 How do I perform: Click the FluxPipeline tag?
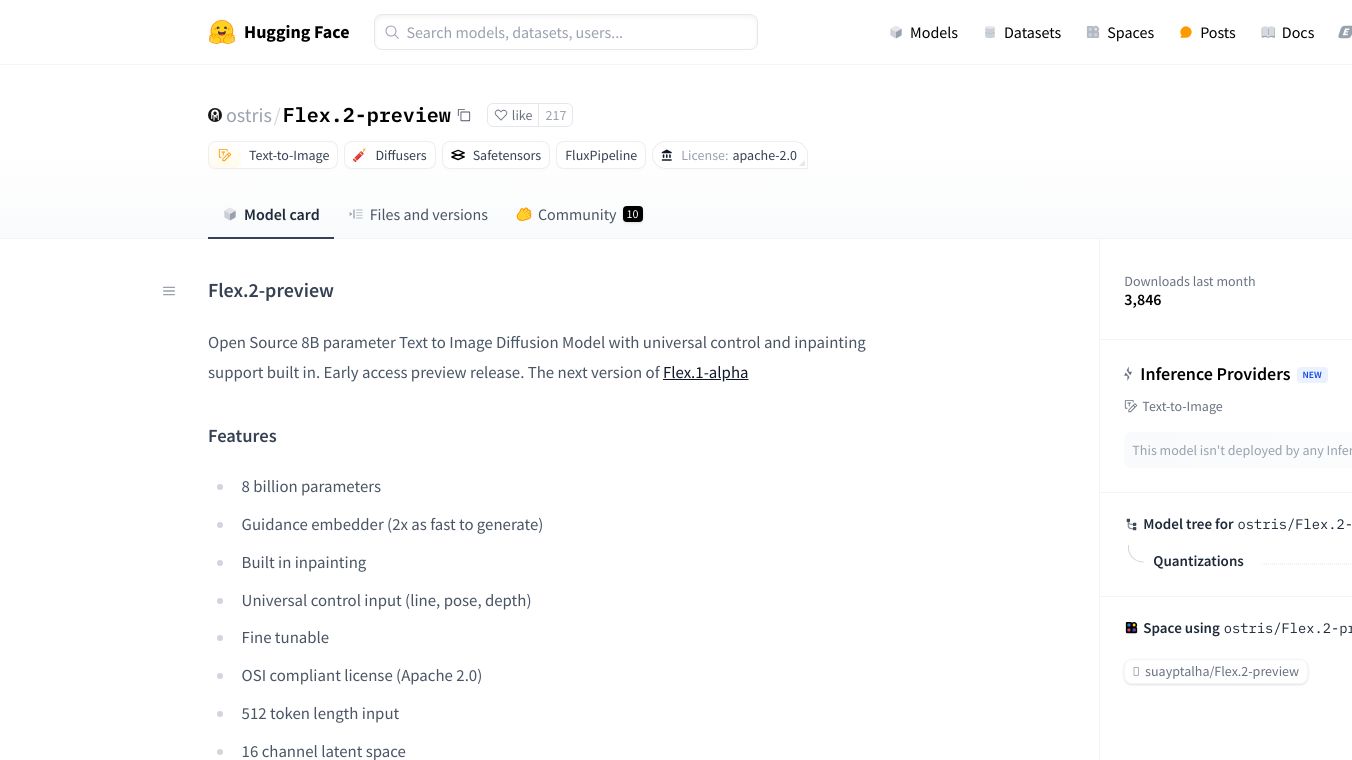coord(601,155)
